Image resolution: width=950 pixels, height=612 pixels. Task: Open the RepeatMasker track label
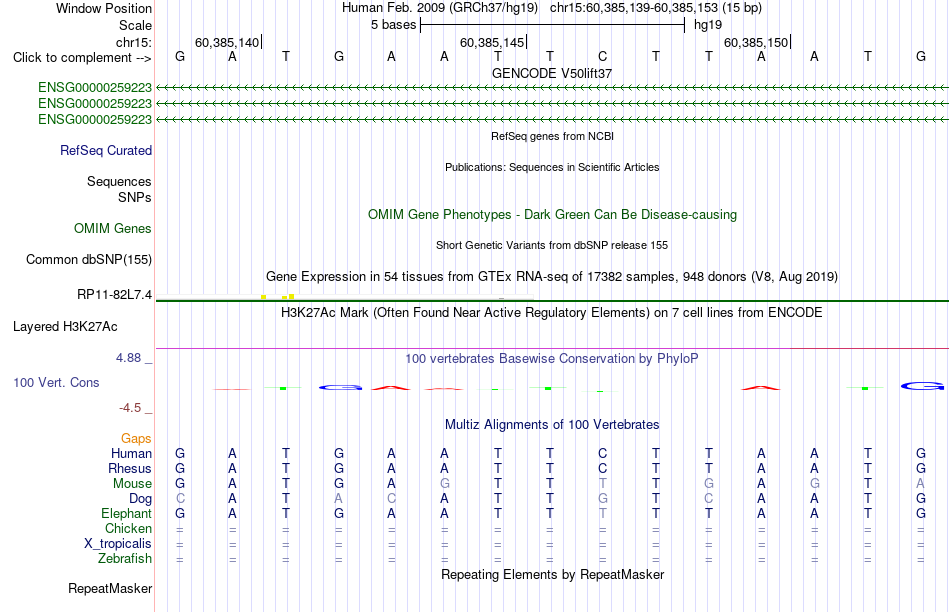110,588
